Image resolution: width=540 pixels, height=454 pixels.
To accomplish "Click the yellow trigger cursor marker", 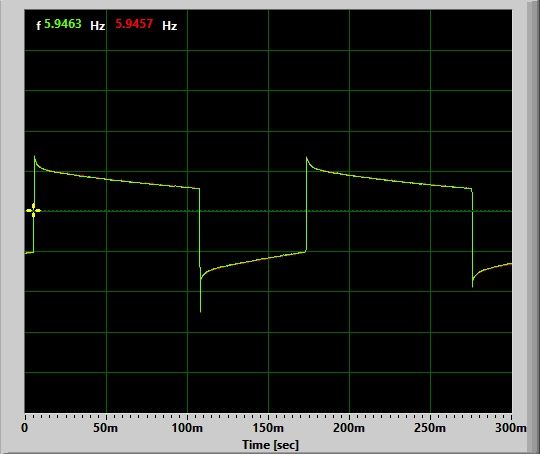I will pos(33,210).
